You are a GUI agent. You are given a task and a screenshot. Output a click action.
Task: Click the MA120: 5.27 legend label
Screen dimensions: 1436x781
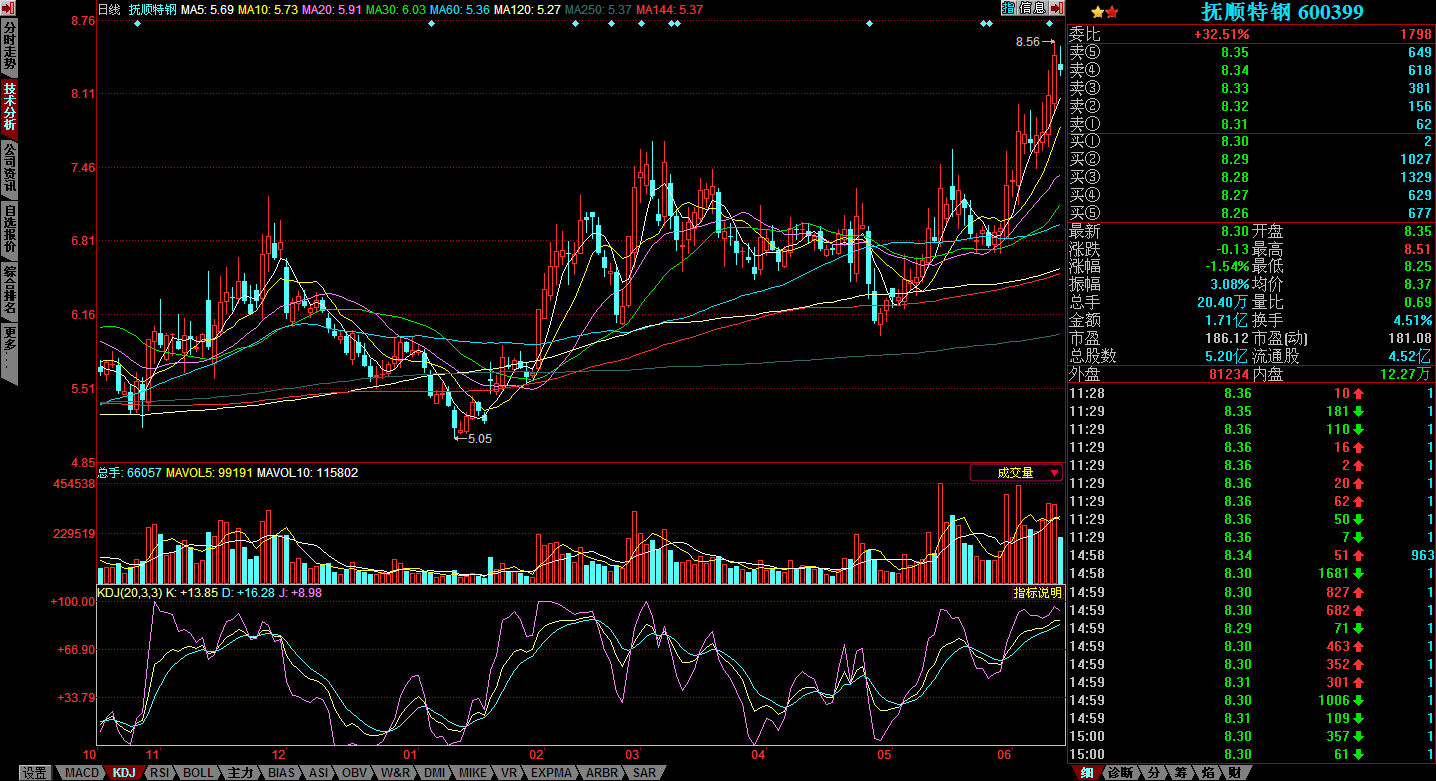[528, 9]
